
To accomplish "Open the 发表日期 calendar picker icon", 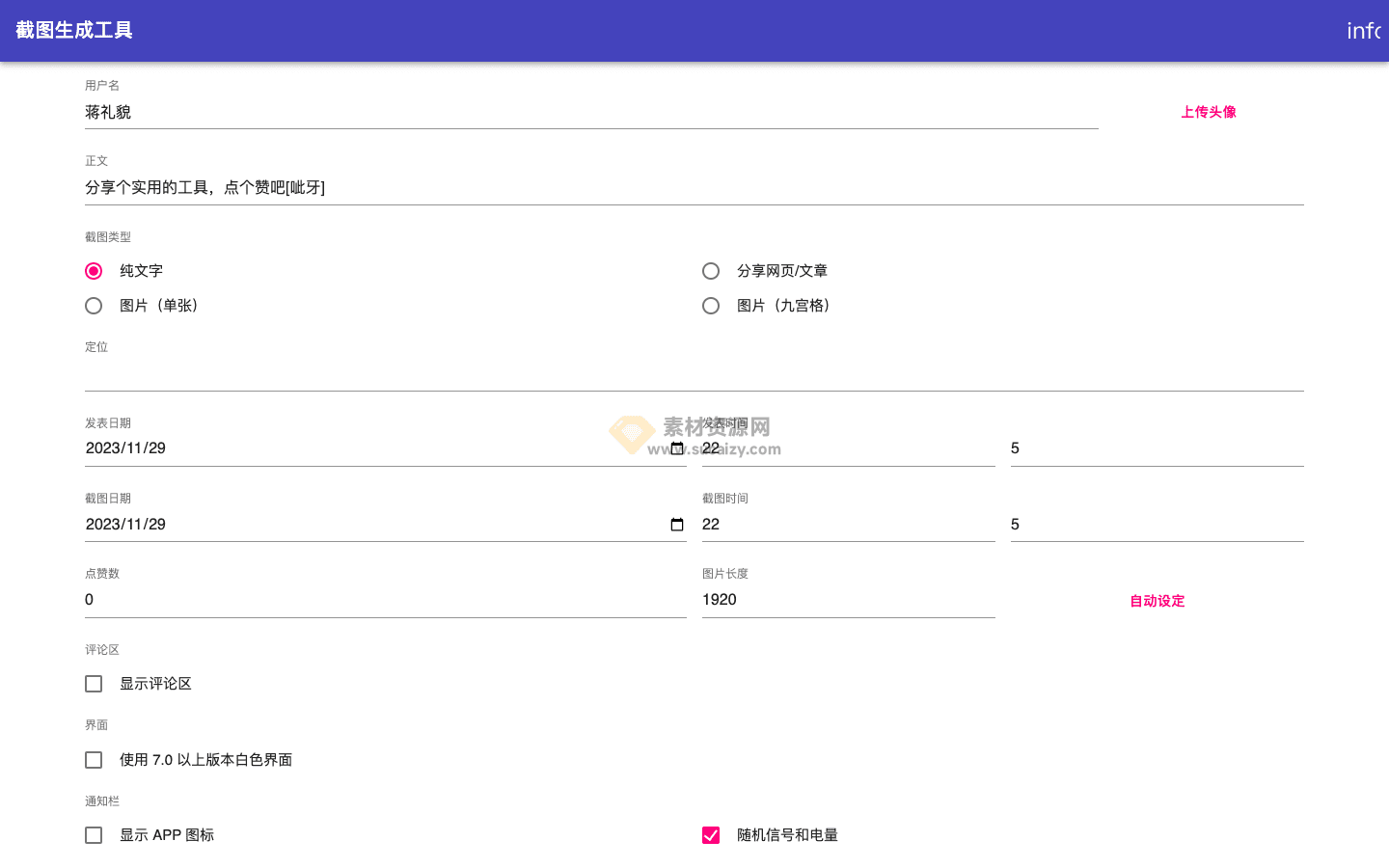I will tap(677, 448).
